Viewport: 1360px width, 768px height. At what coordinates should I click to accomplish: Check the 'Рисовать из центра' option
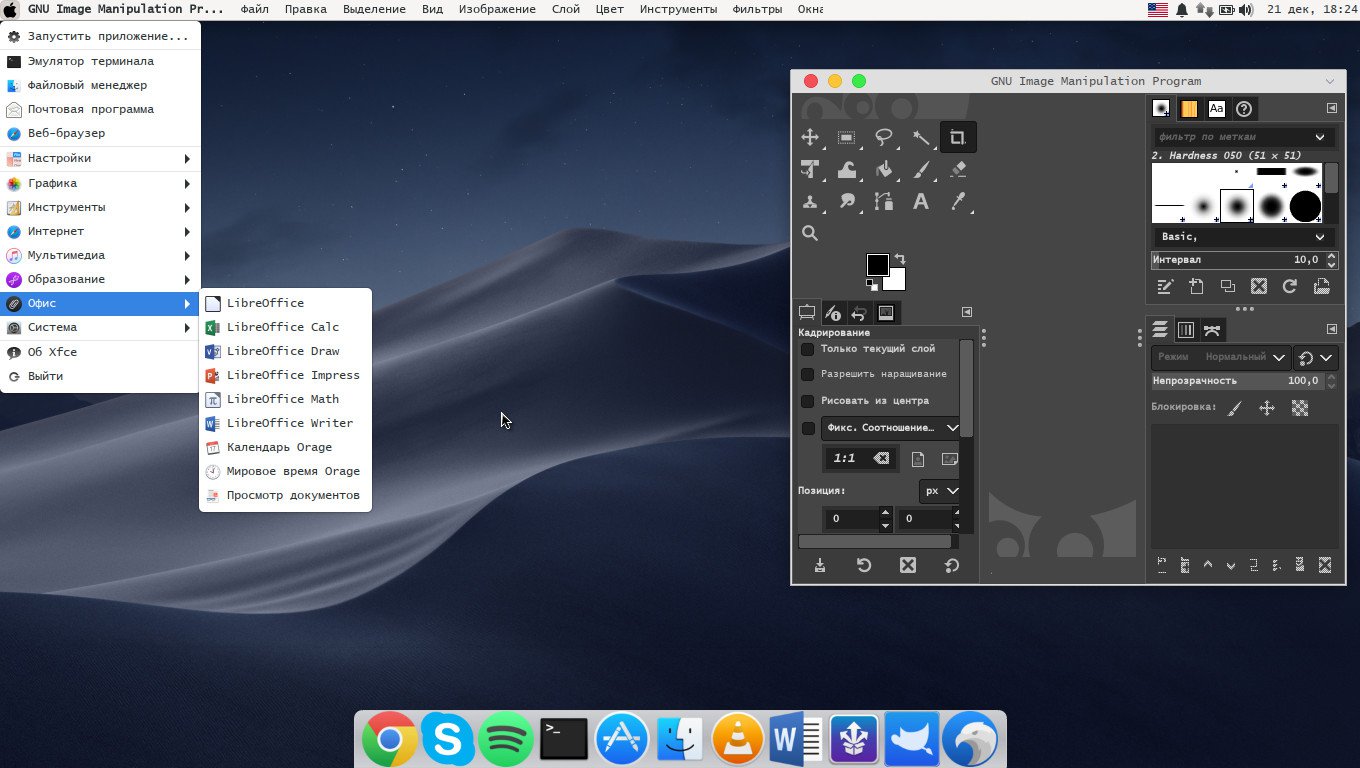tap(807, 400)
